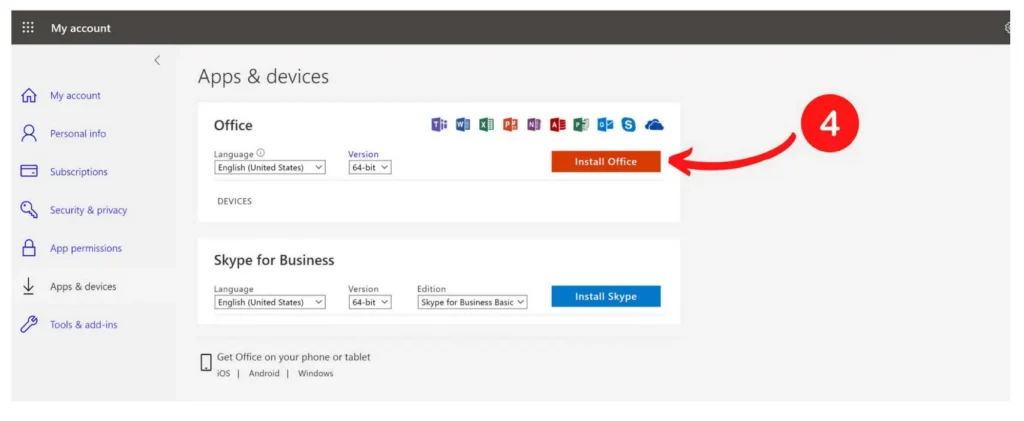The height and width of the screenshot is (421, 1024).
Task: Open the Office Version 64-bit dropdown
Action: (x=370, y=168)
